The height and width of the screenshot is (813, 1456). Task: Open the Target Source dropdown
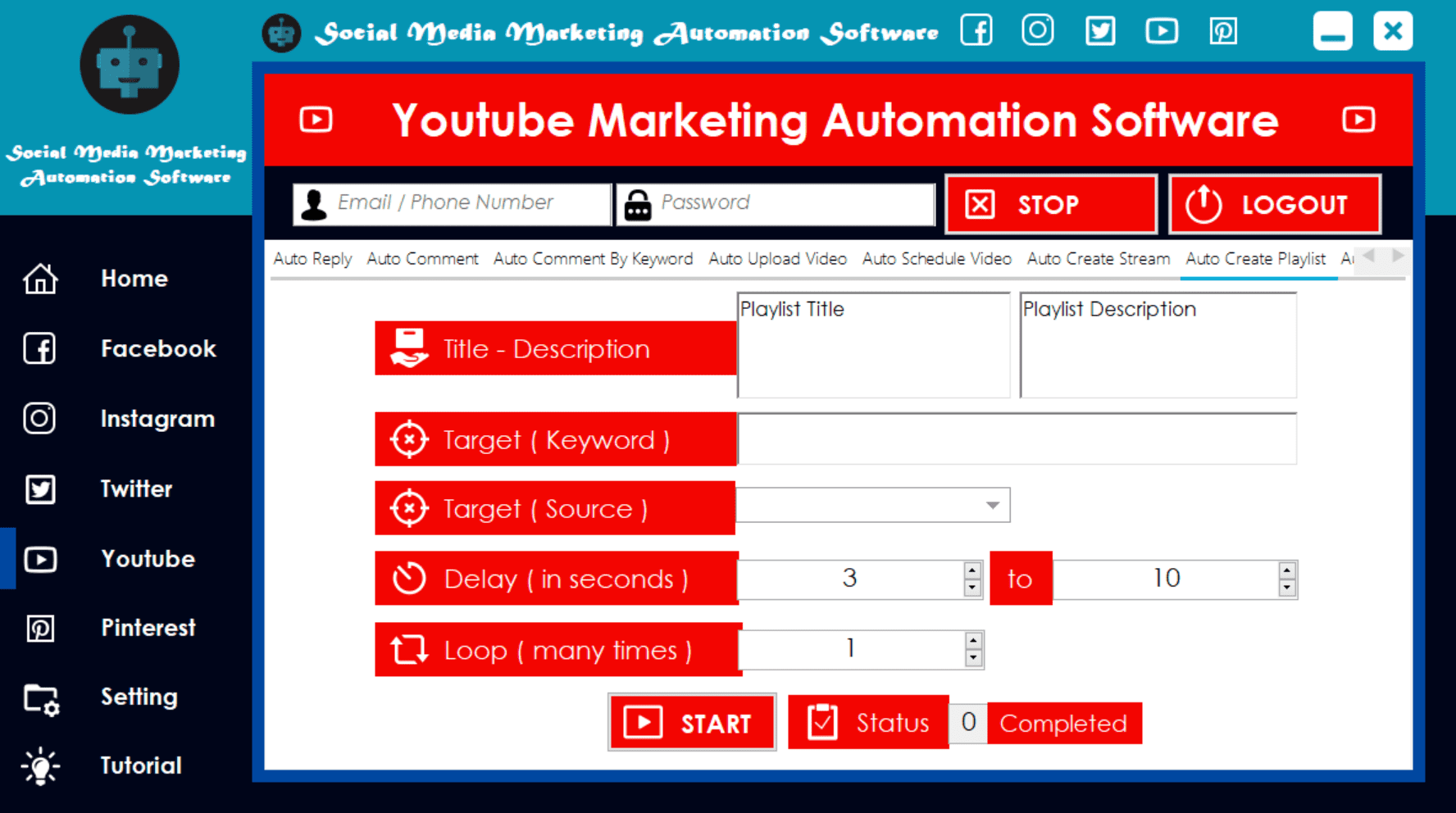pyautogui.click(x=992, y=506)
